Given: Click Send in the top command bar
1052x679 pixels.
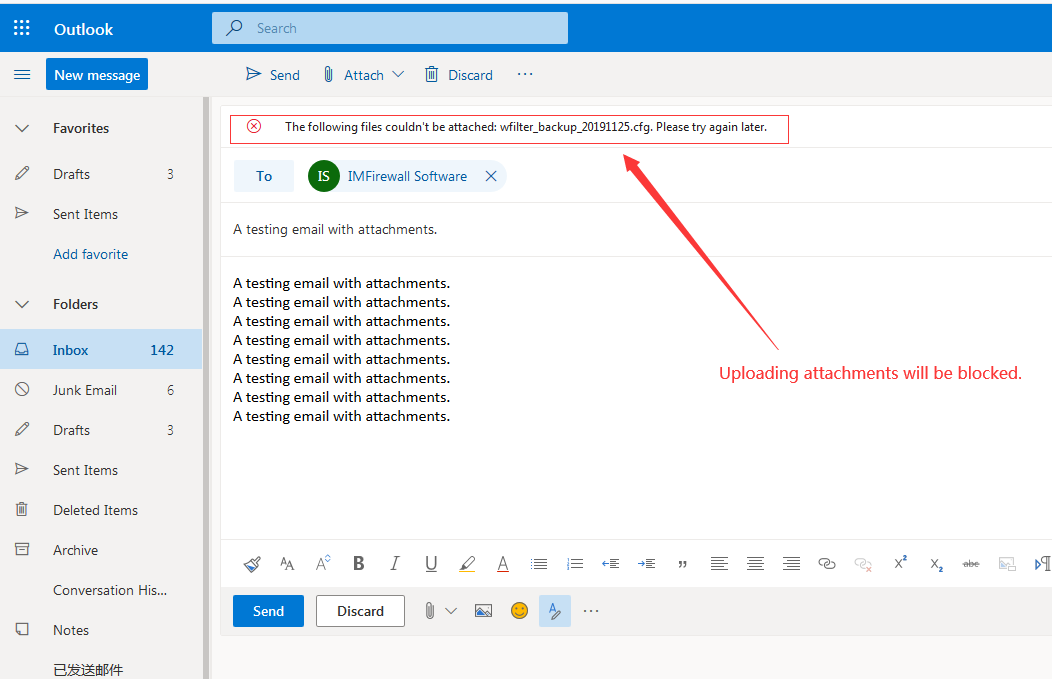Looking at the screenshot, I should point(273,74).
